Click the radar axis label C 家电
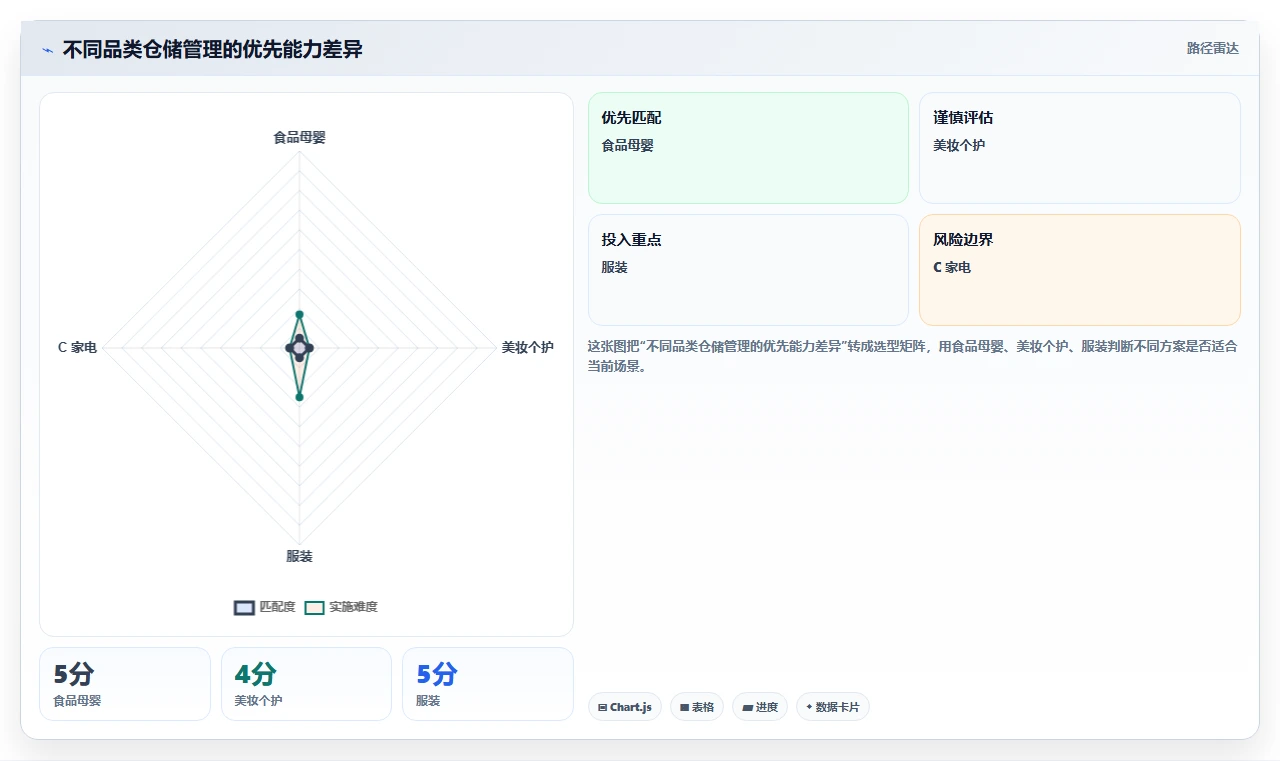 [78, 347]
